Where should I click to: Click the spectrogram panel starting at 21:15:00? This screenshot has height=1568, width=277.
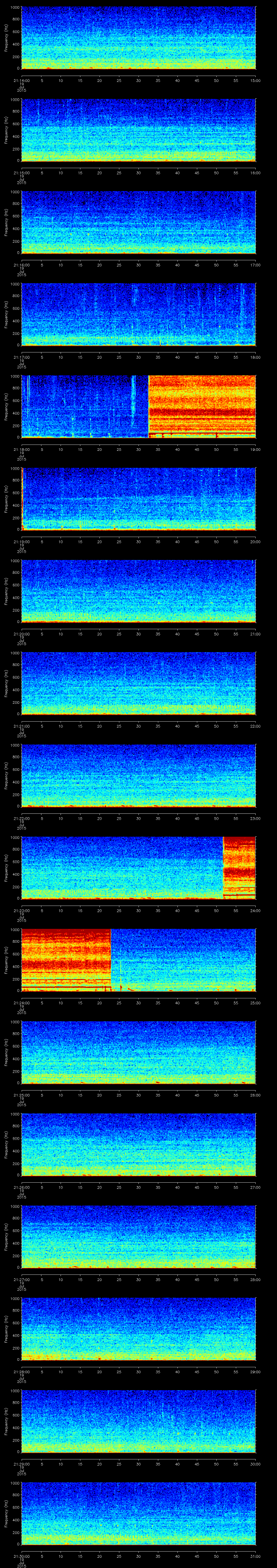(139, 130)
